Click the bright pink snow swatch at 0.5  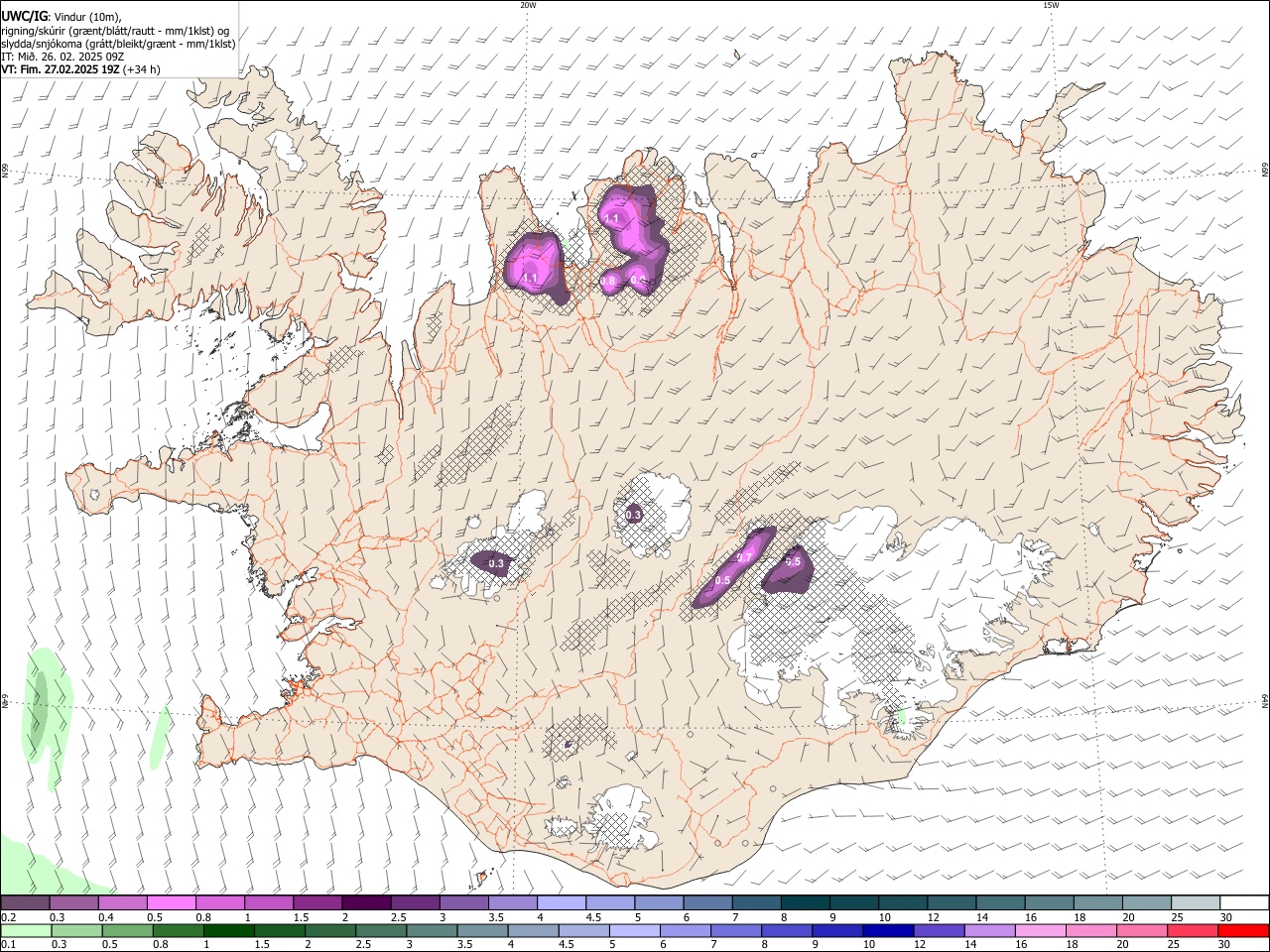coord(171,903)
